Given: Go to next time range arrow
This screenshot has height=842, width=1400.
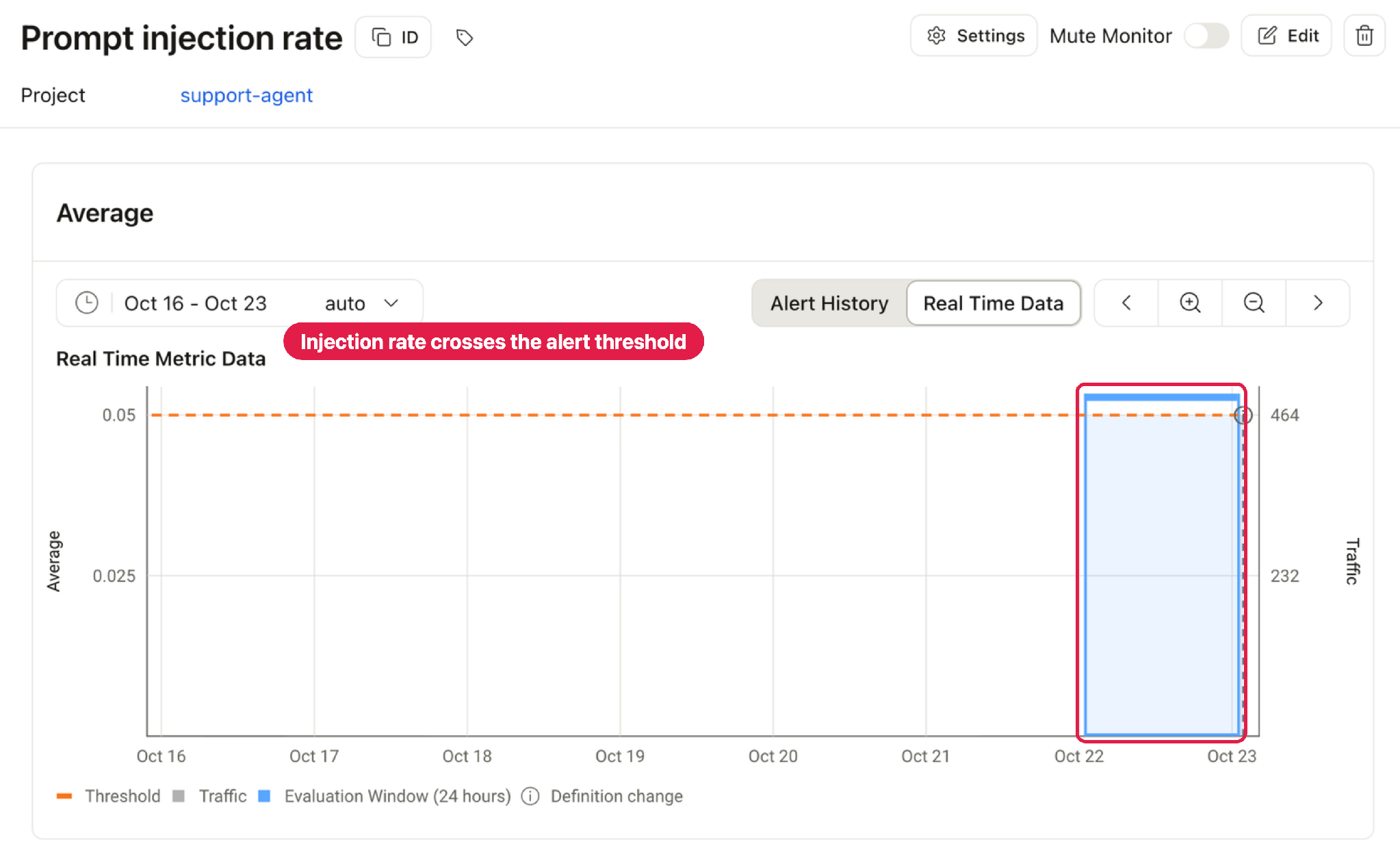Looking at the screenshot, I should (x=1318, y=303).
